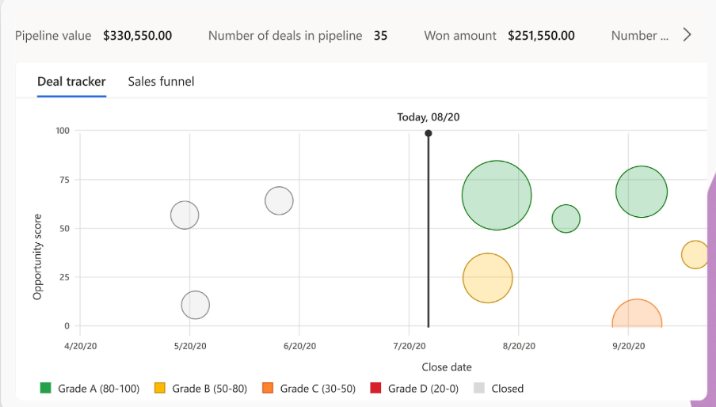716x407 pixels.
Task: Toggle the Grade C orange legend swatch
Action: pos(267,388)
